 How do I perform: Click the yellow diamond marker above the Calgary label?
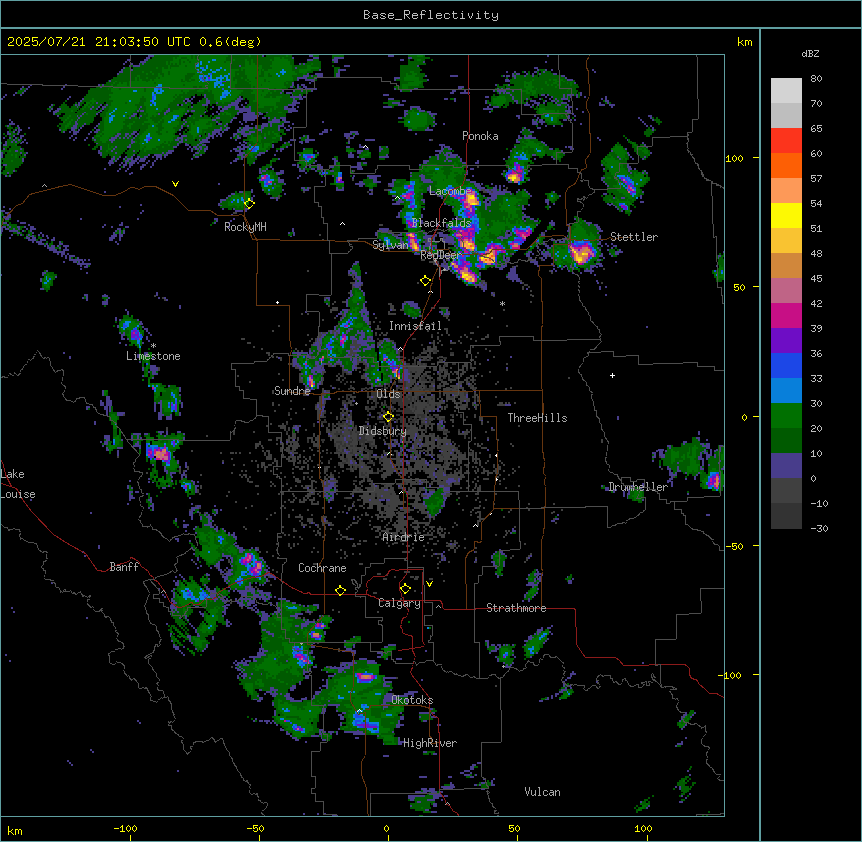[405, 589]
